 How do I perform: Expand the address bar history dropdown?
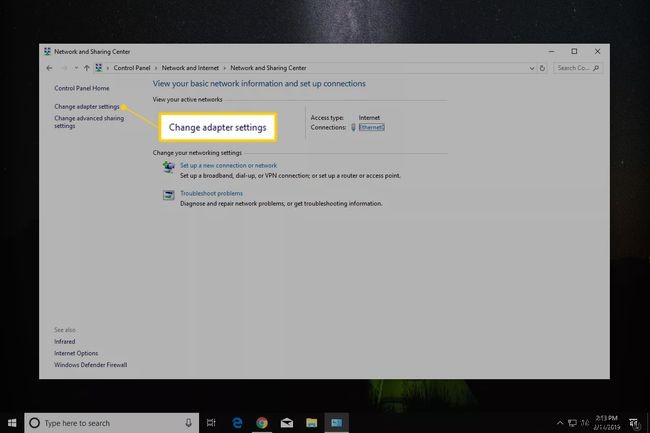pyautogui.click(x=531, y=68)
